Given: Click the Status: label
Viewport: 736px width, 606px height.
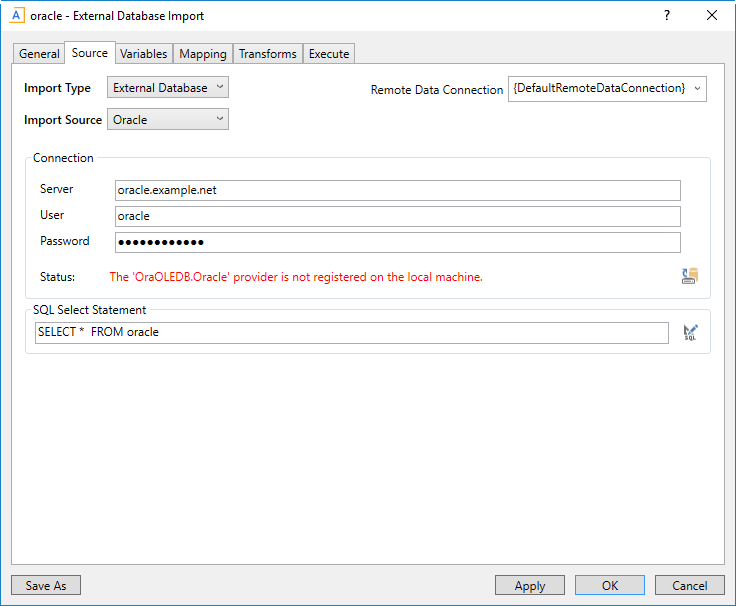Looking at the screenshot, I should (x=57, y=277).
